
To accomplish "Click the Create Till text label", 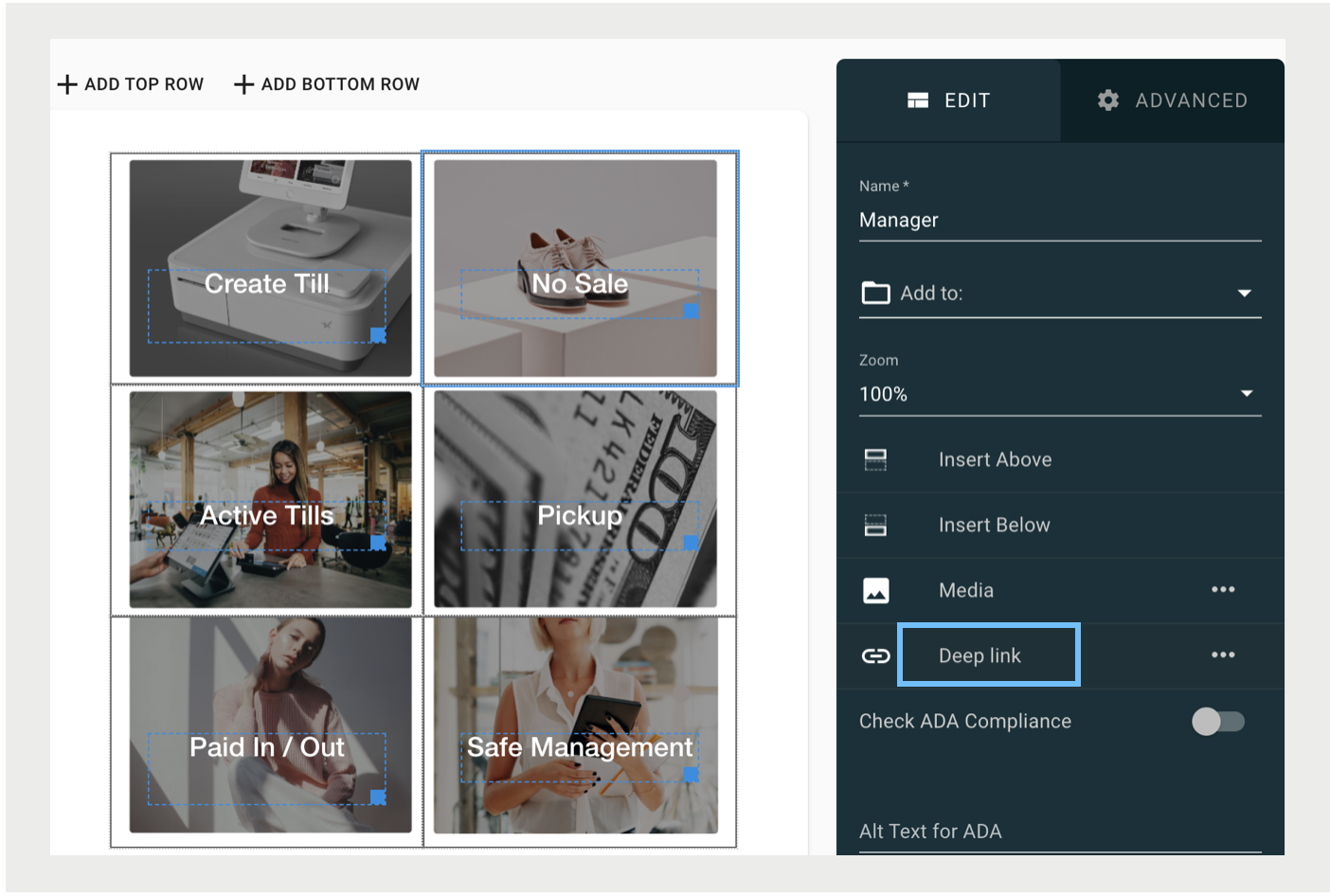I will pos(267,283).
